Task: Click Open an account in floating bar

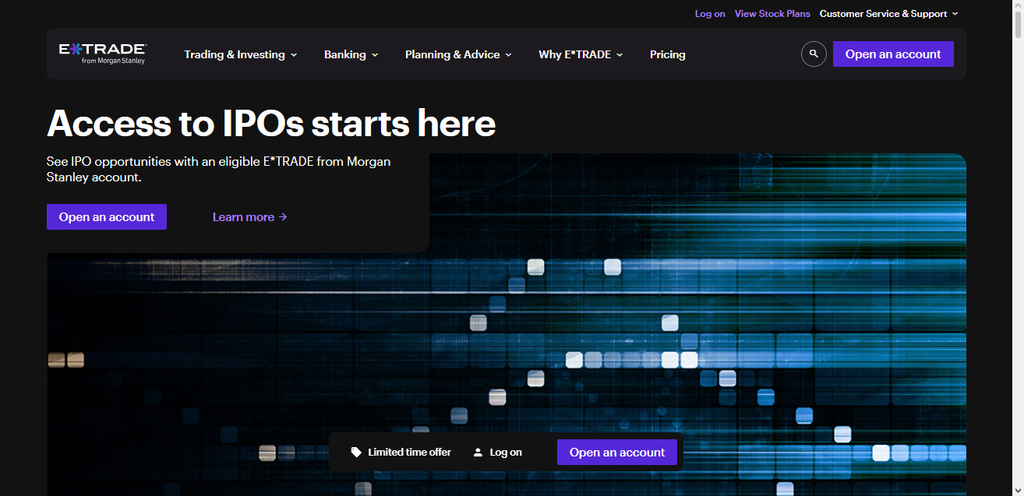Action: (x=616, y=452)
